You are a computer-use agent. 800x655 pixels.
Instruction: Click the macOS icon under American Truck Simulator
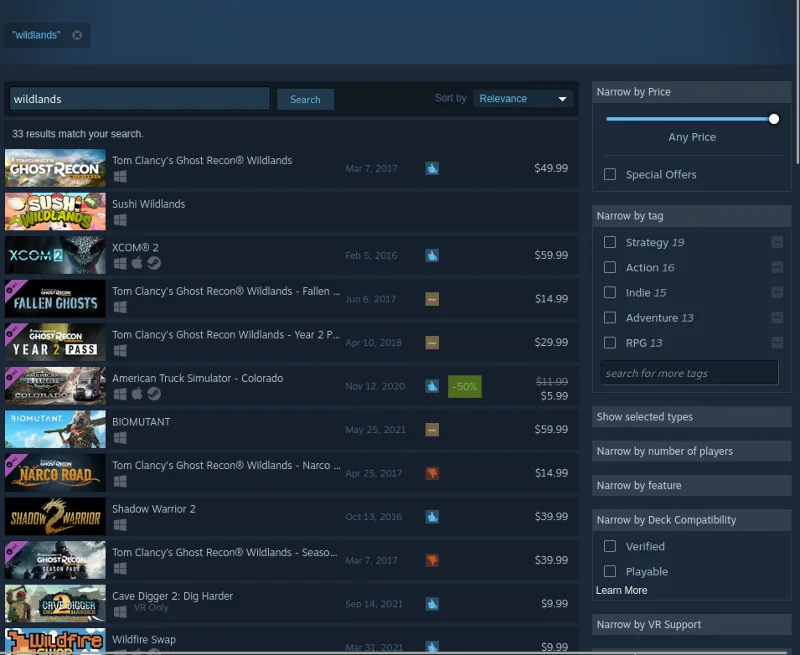(x=137, y=394)
